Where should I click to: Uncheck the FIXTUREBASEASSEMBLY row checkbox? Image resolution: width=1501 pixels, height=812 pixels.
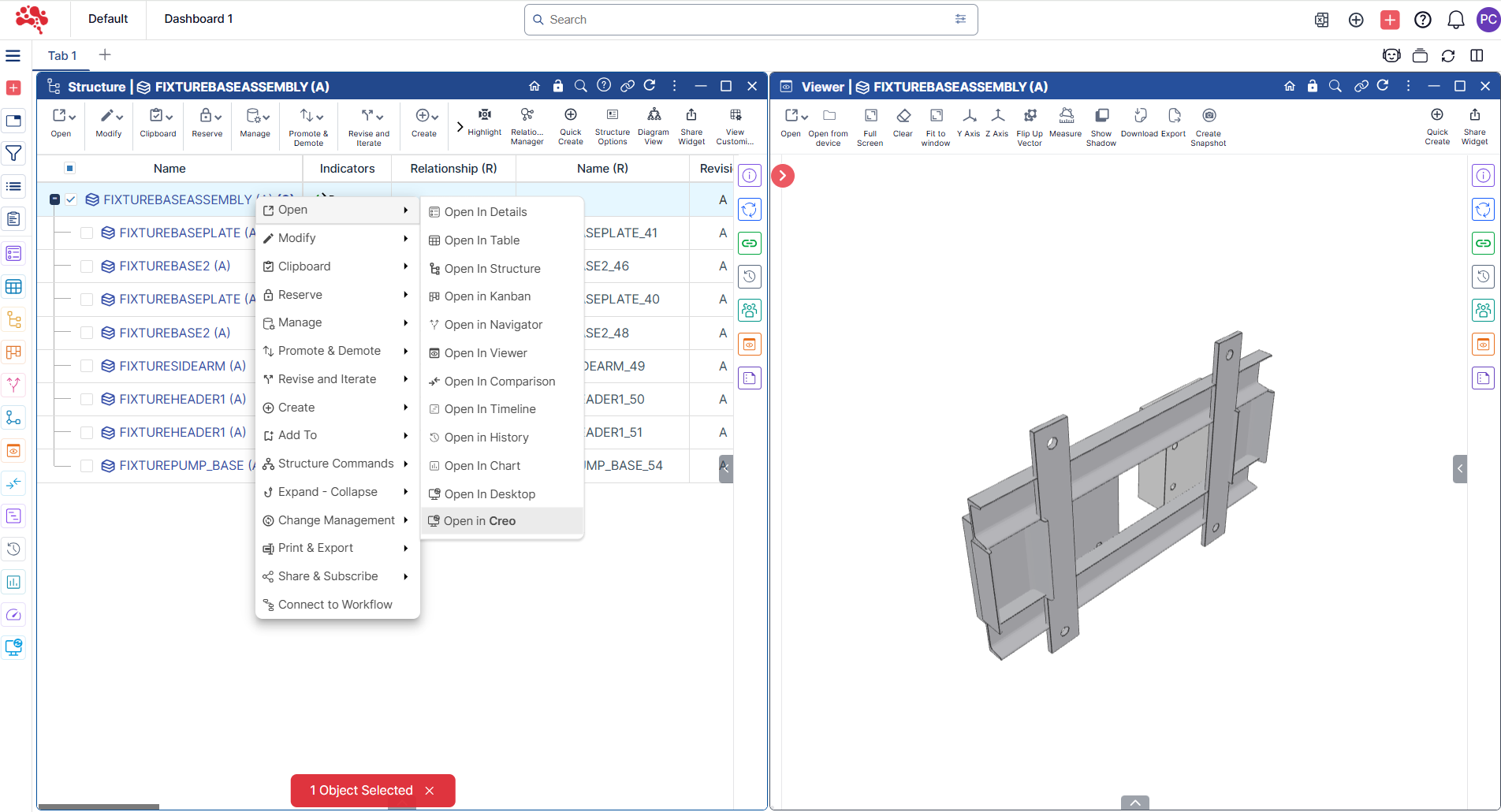[71, 199]
